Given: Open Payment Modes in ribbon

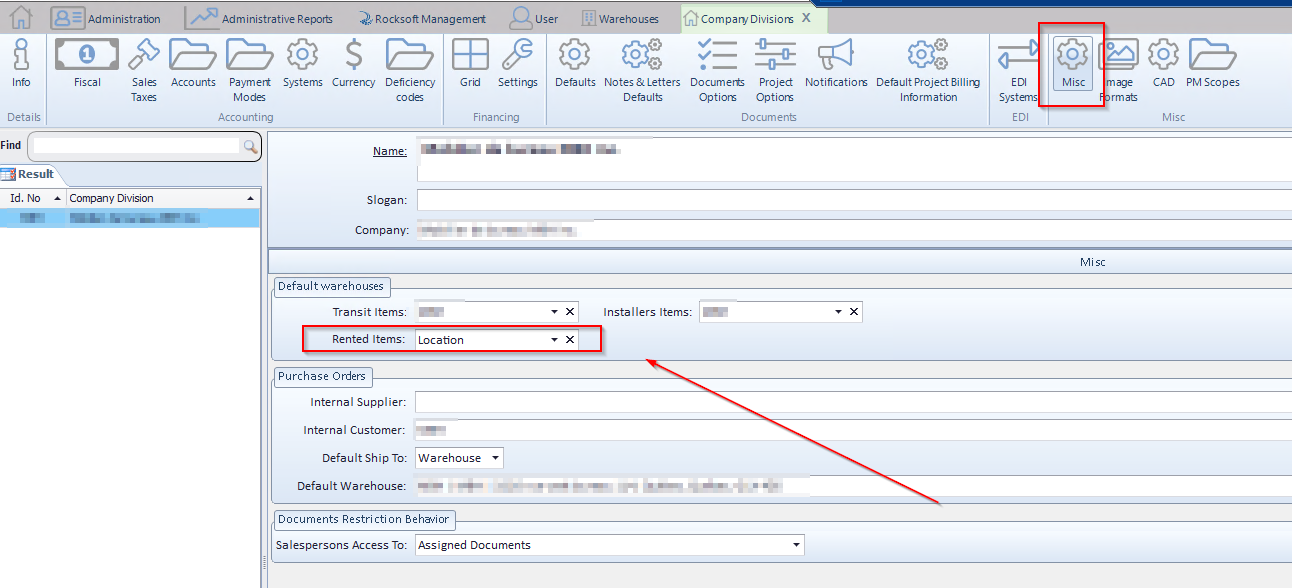Looking at the screenshot, I should (x=249, y=56).
